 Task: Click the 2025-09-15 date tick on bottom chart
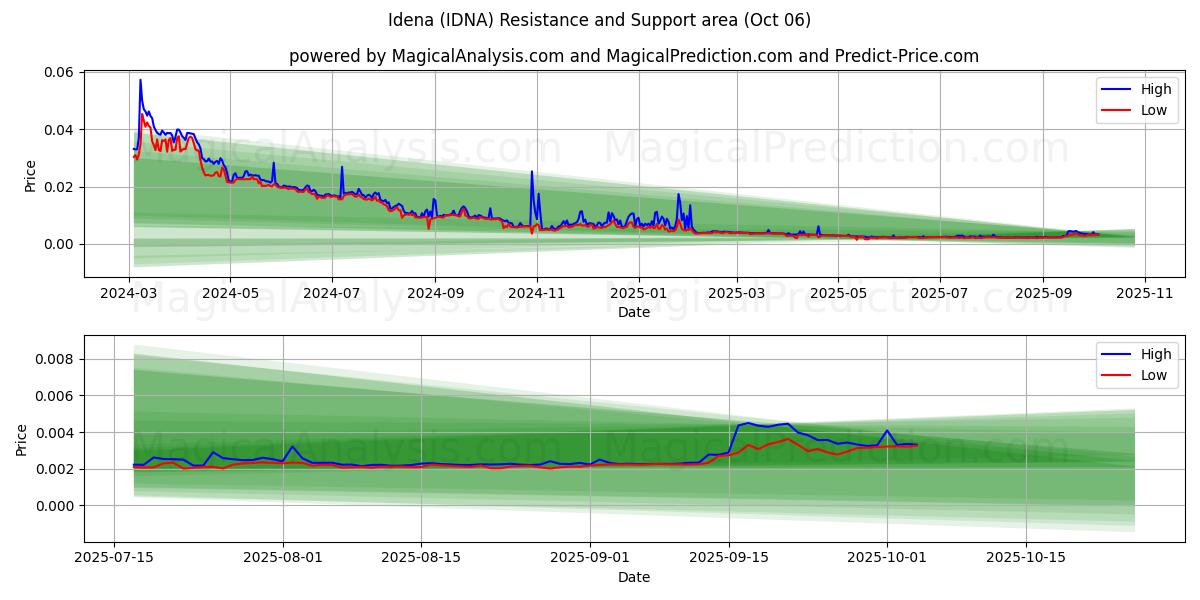728,559
